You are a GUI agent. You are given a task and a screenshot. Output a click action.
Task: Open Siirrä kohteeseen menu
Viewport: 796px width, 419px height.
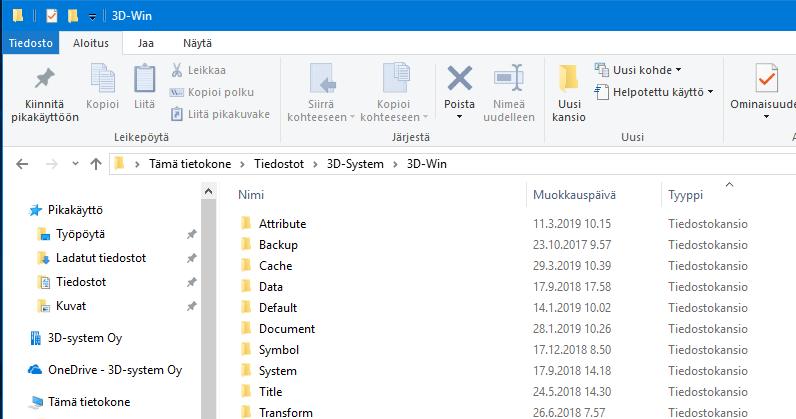[320, 93]
